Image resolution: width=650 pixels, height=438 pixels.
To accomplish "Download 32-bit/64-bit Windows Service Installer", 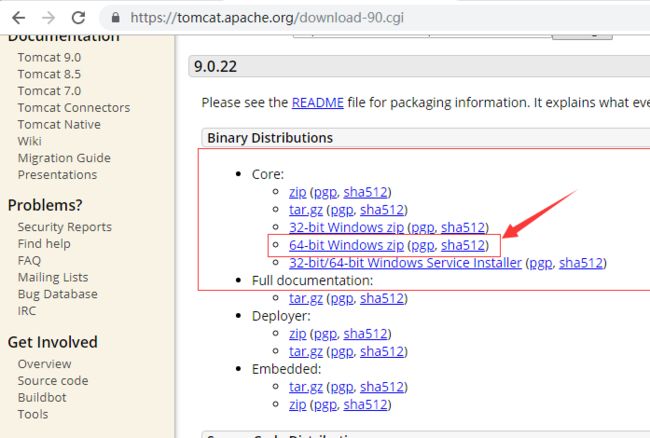I will pos(405,263).
